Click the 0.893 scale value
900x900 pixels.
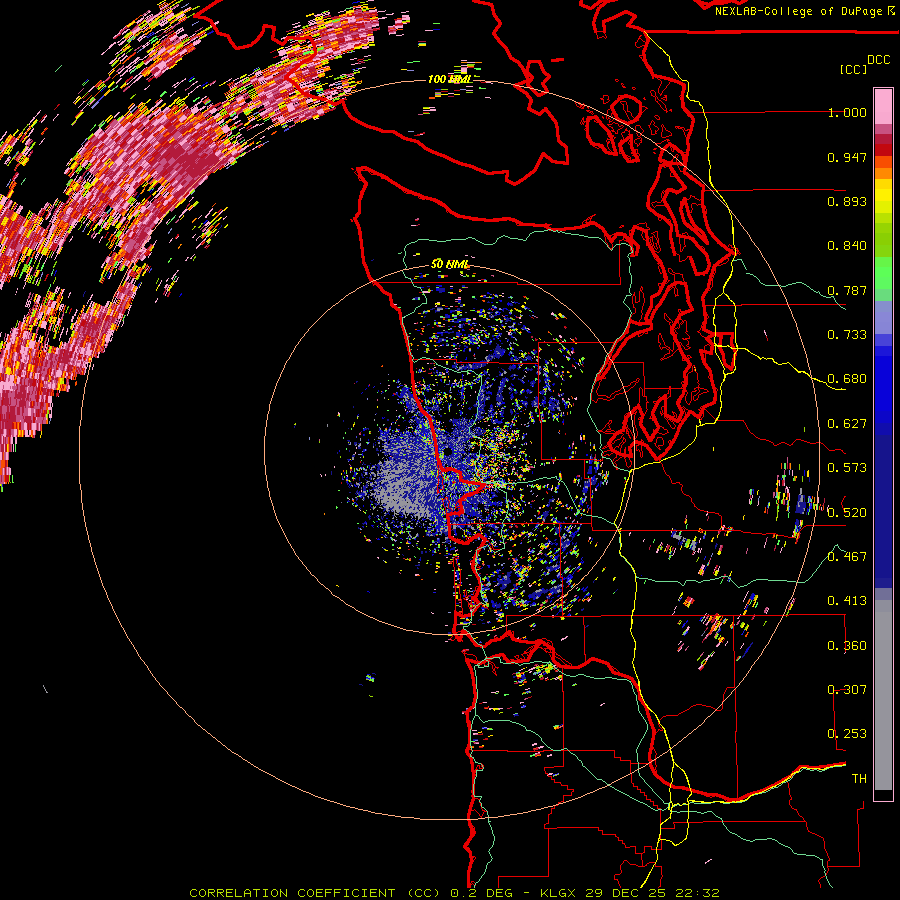click(x=847, y=201)
